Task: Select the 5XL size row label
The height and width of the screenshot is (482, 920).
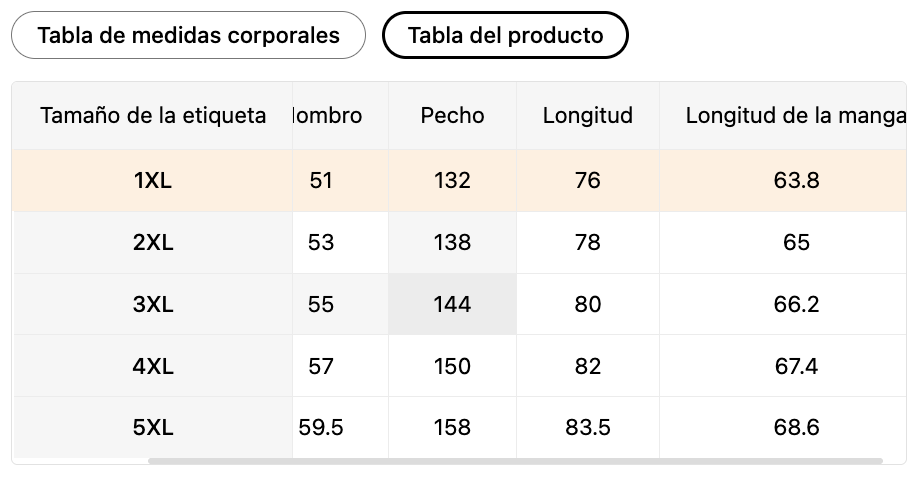Action: point(153,427)
